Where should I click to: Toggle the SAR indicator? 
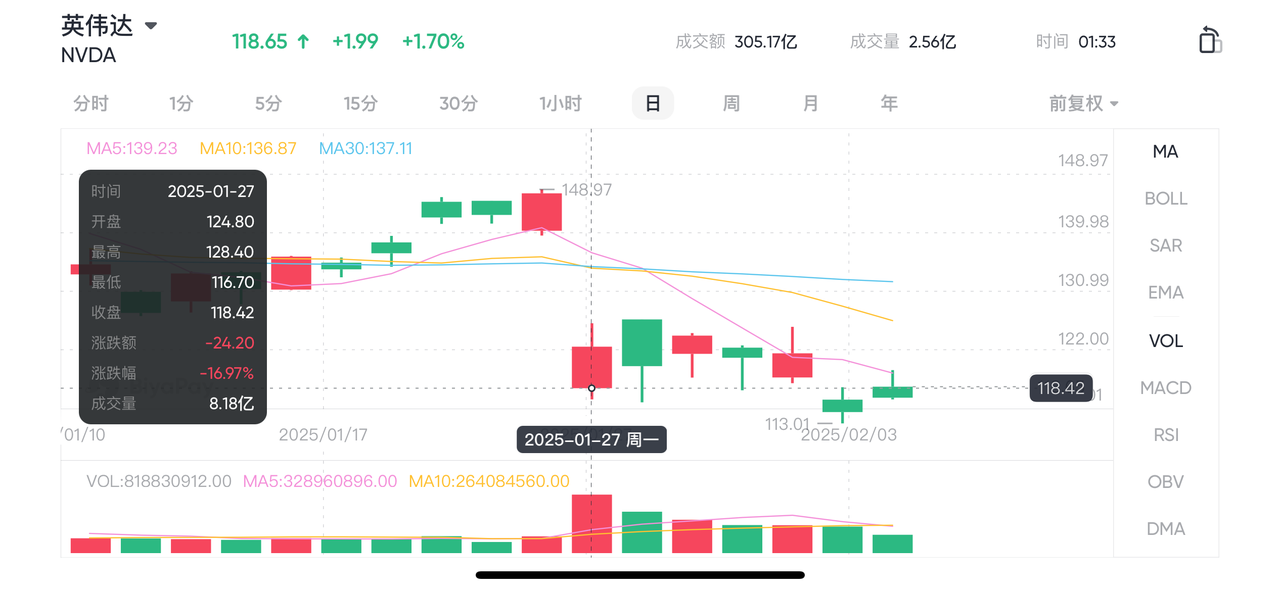[1165, 245]
